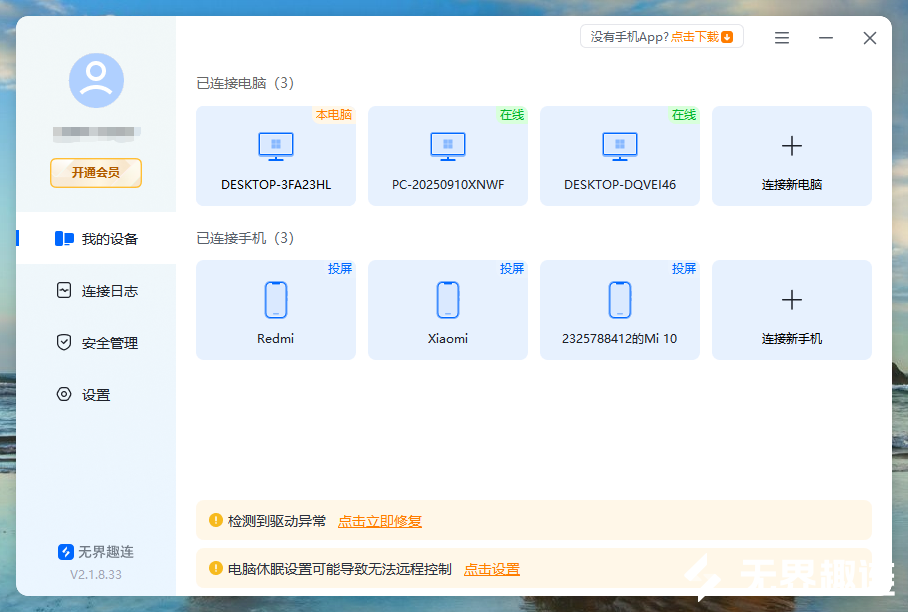908x612 pixels.
Task: Click the 无界趣连 logo icon
Action: (x=64, y=550)
